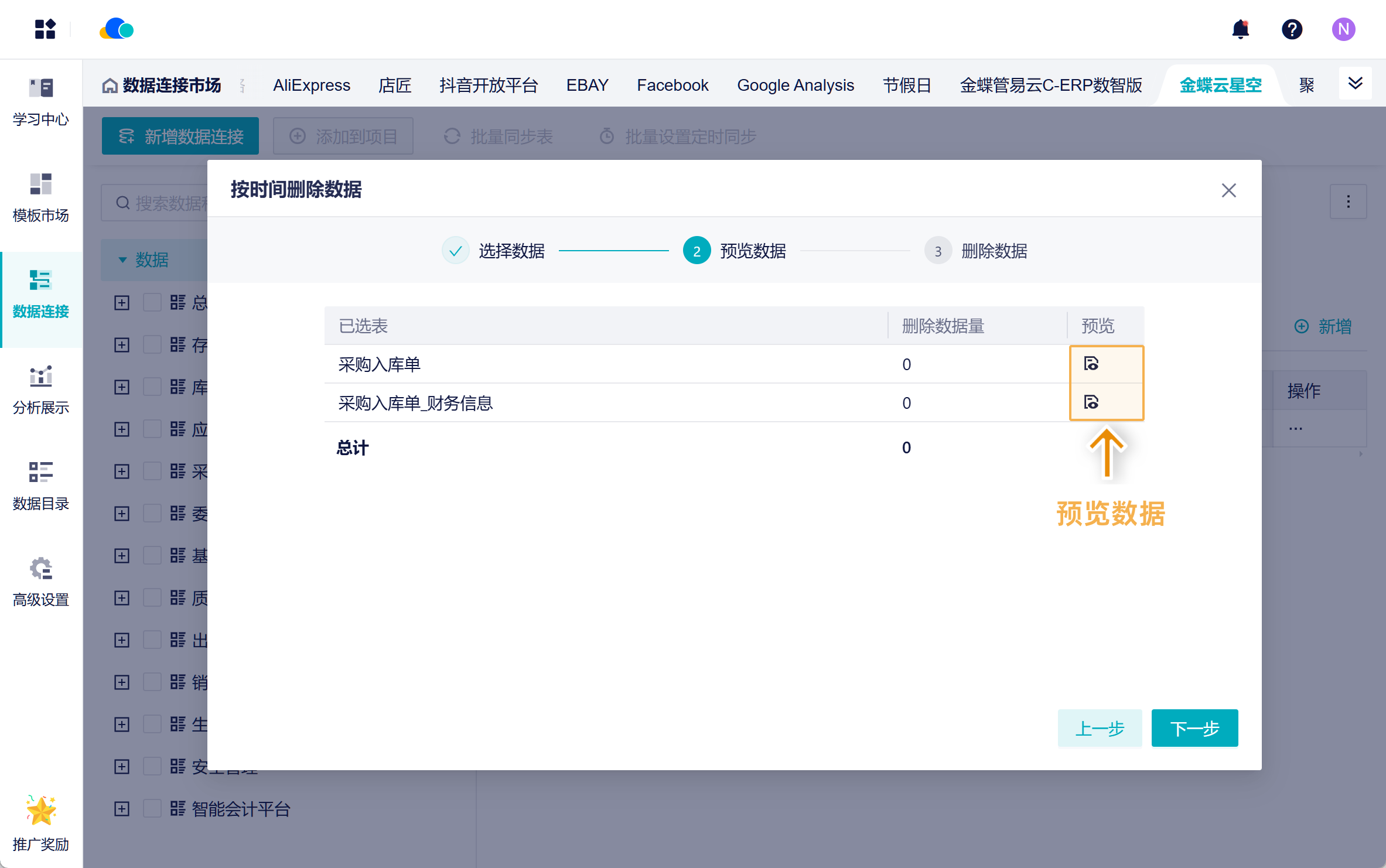Click the 删除数据量 column header
Image resolution: width=1386 pixels, height=868 pixels.
(x=943, y=326)
